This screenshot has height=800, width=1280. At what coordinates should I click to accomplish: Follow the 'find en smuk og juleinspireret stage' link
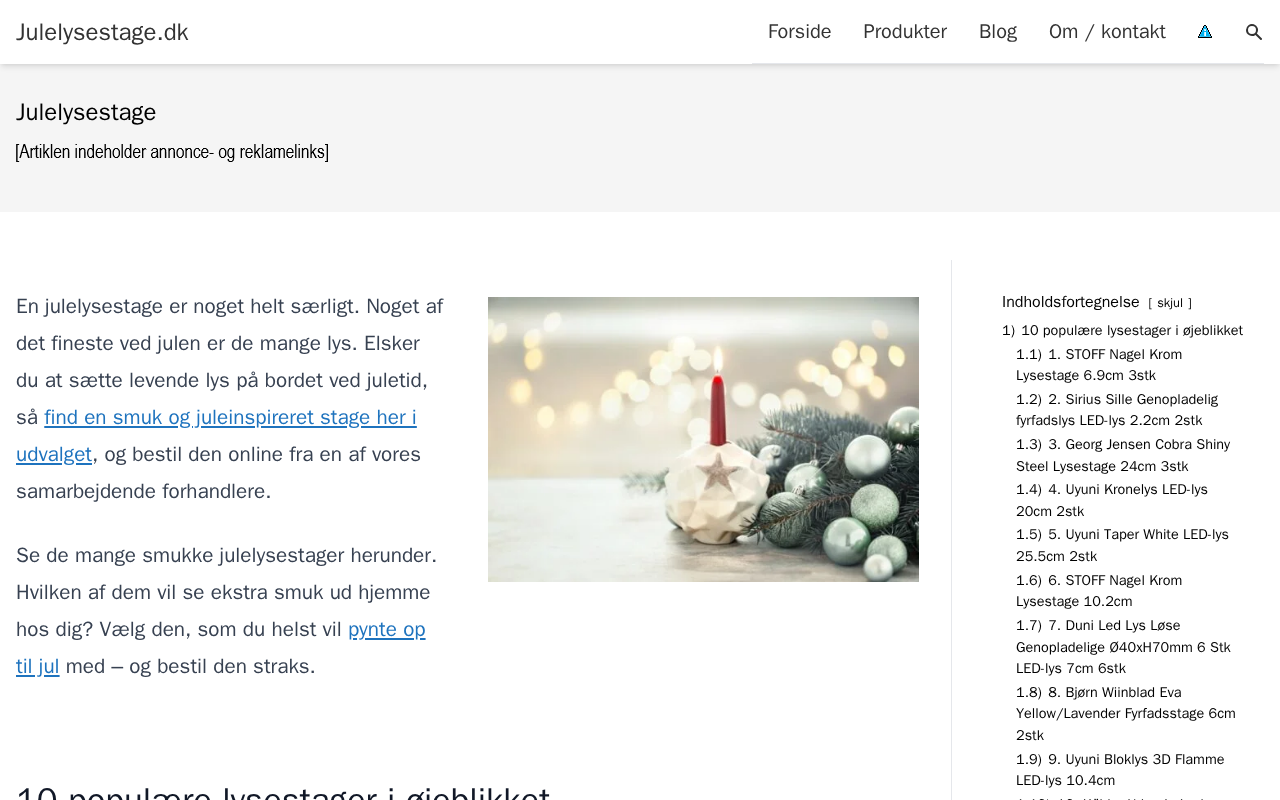point(216,435)
